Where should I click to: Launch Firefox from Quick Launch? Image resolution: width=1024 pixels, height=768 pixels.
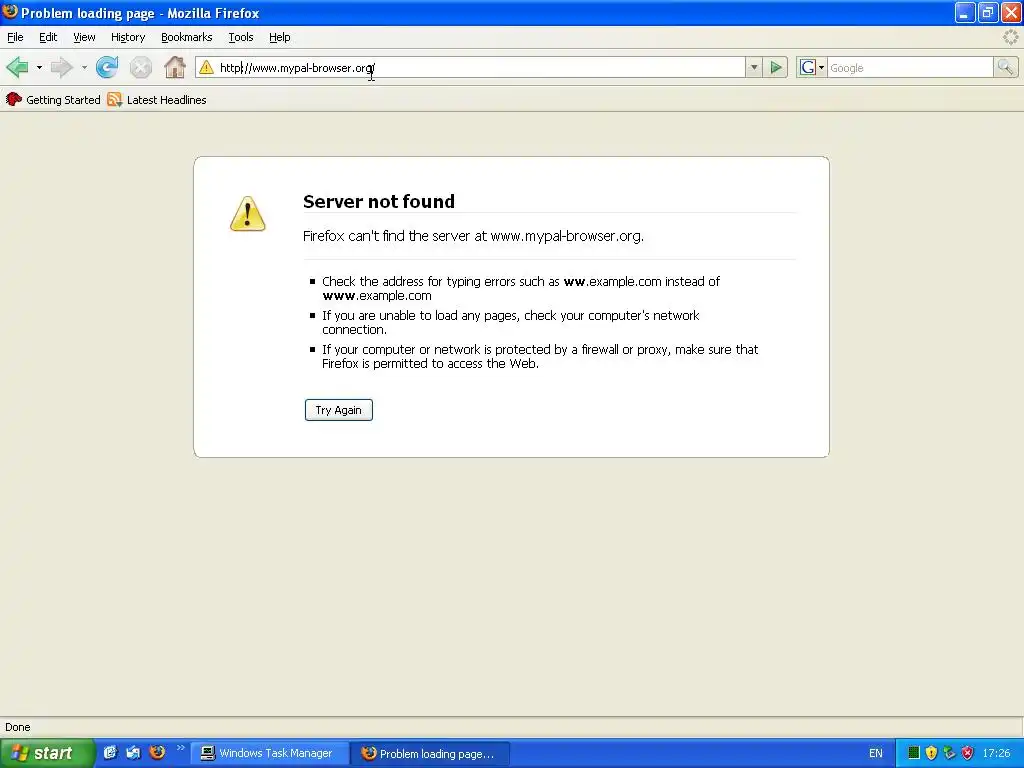click(x=157, y=752)
